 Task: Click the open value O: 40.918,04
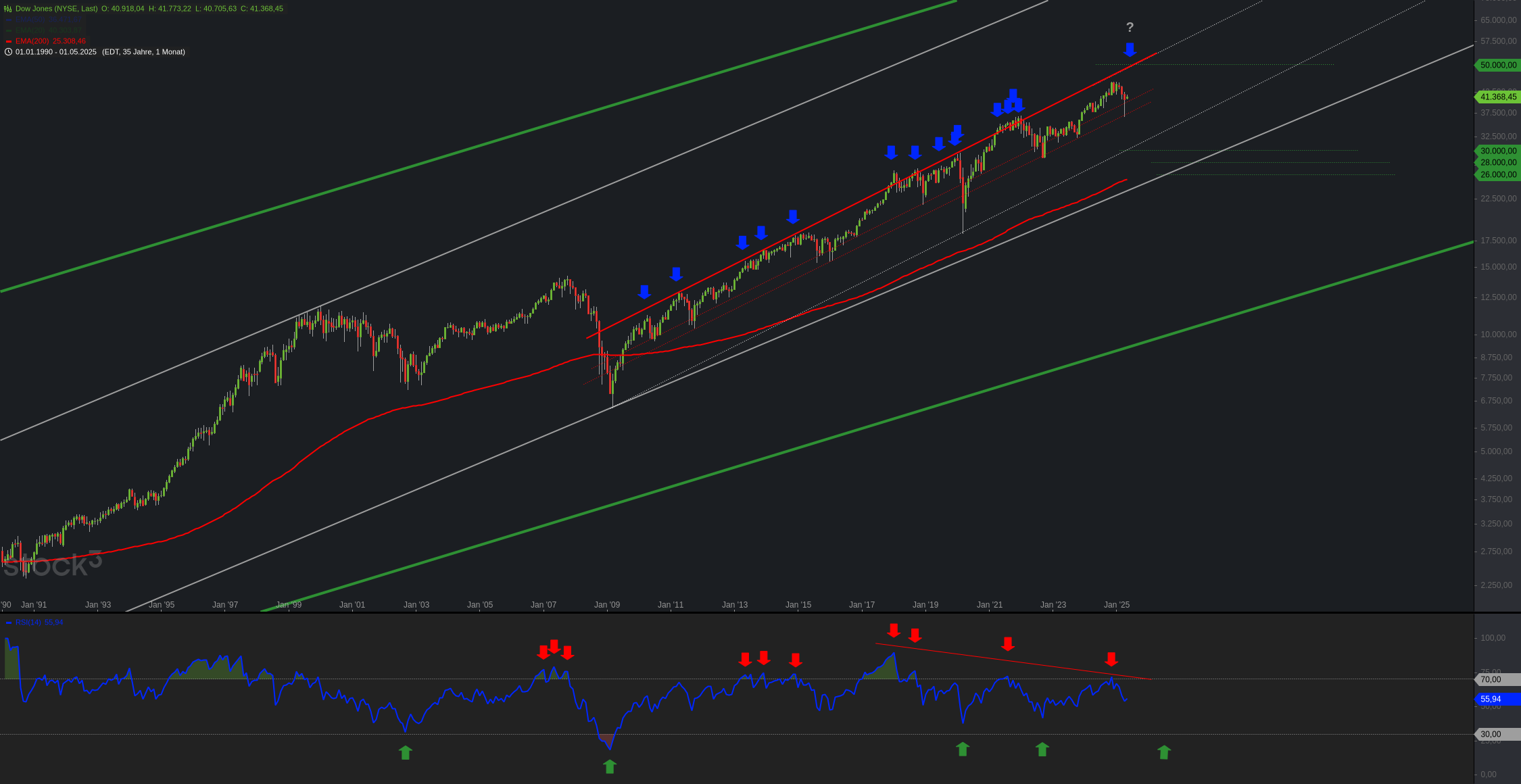(x=123, y=9)
